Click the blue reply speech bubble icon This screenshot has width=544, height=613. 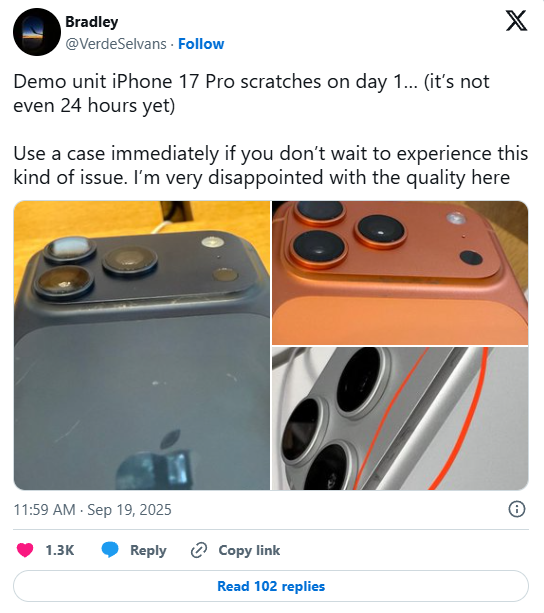coord(110,550)
